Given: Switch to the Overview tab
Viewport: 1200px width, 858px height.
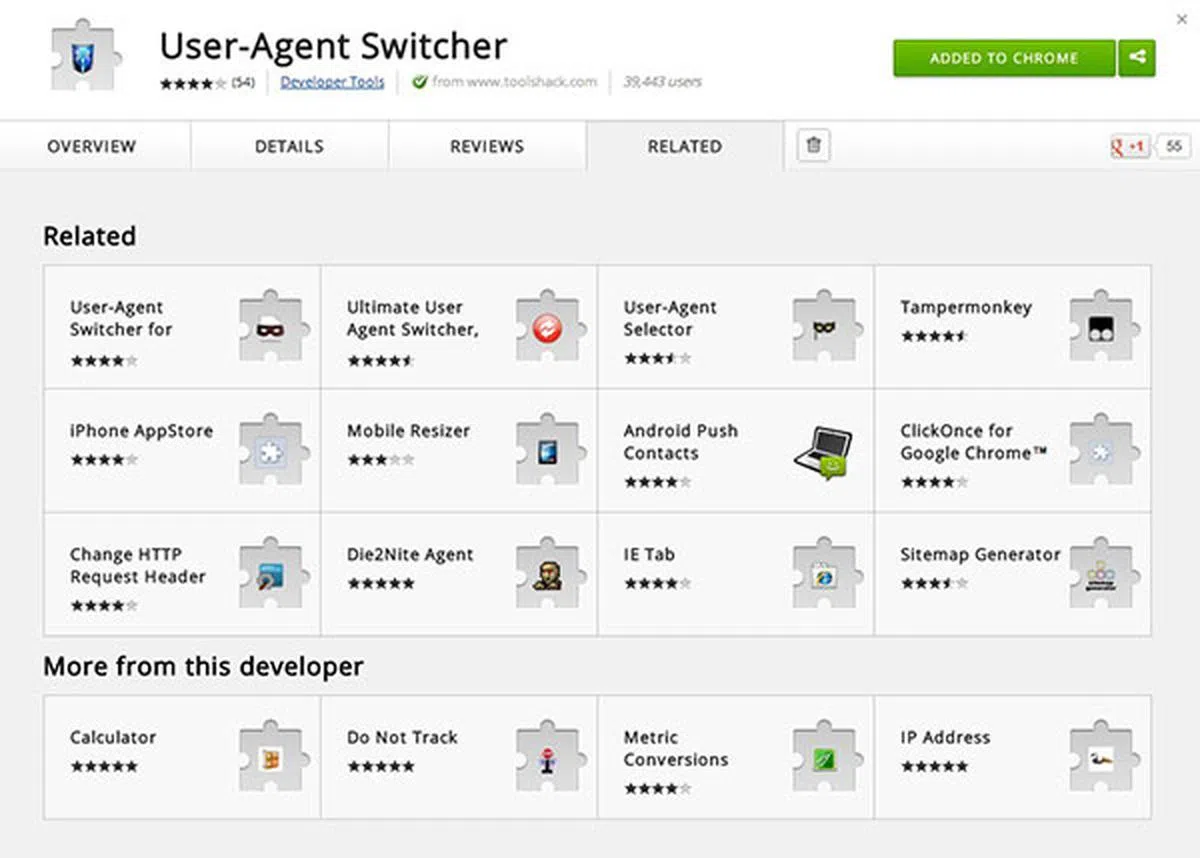Looking at the screenshot, I should point(91,146).
